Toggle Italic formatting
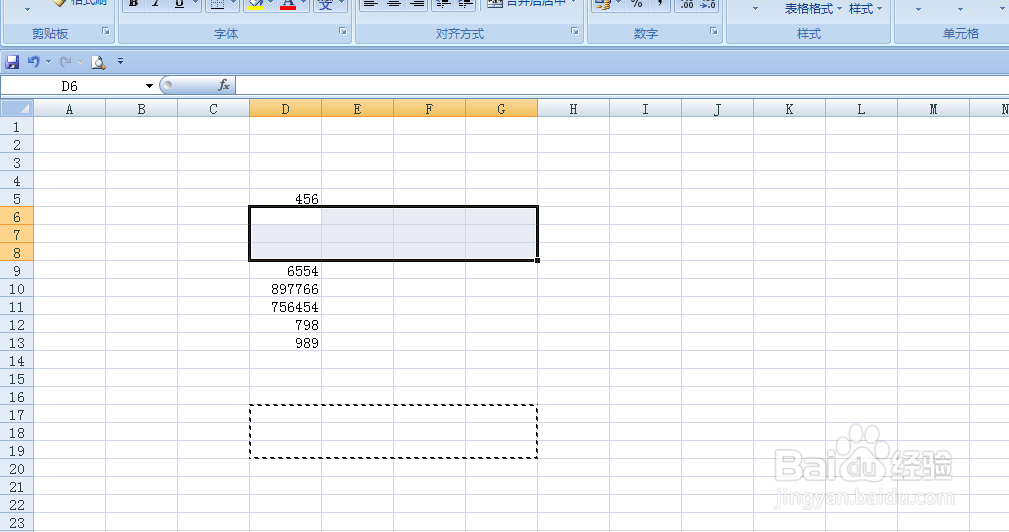 click(156, 4)
